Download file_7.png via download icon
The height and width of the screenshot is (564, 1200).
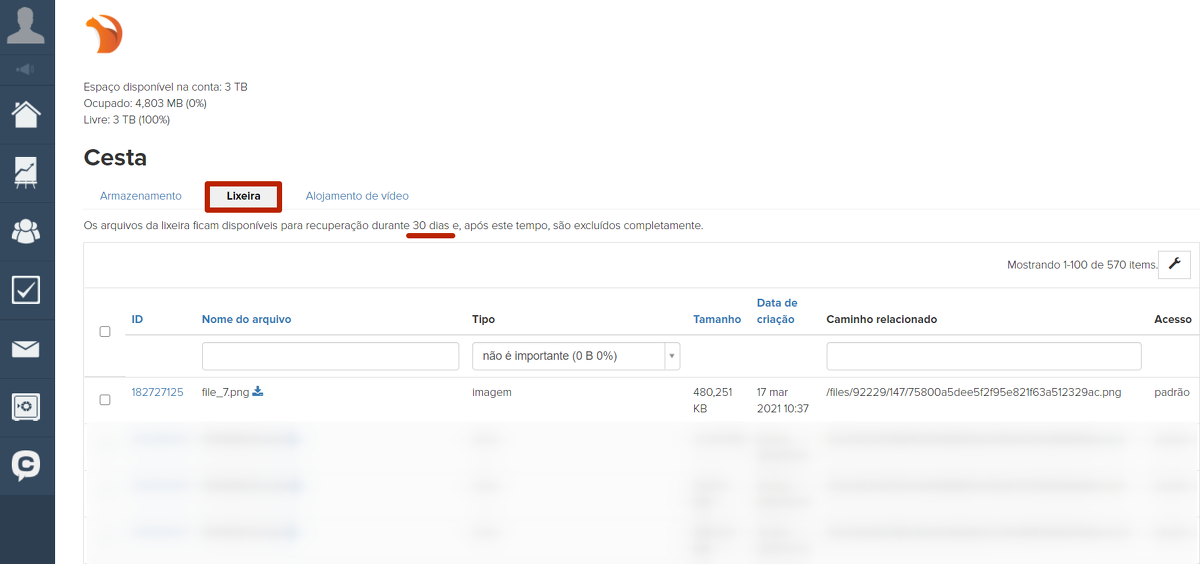tap(258, 391)
